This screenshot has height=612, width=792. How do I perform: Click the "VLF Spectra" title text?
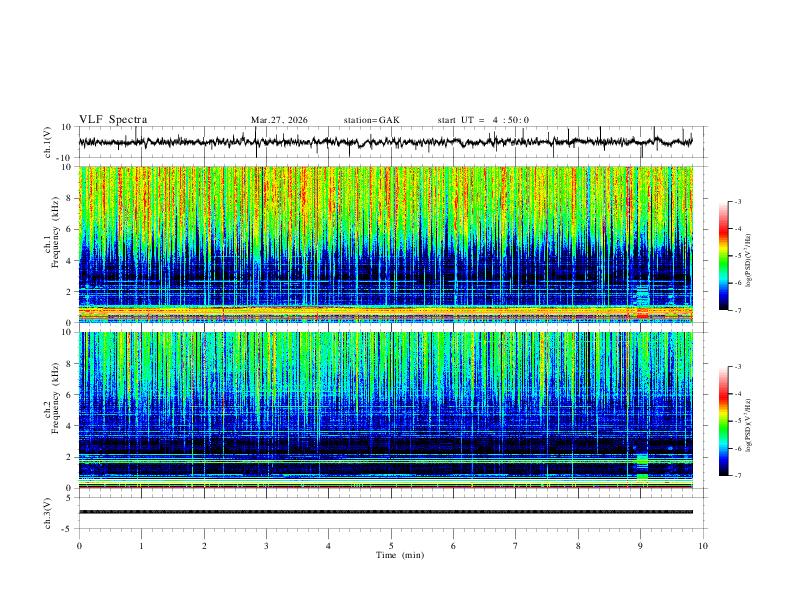[x=113, y=120]
